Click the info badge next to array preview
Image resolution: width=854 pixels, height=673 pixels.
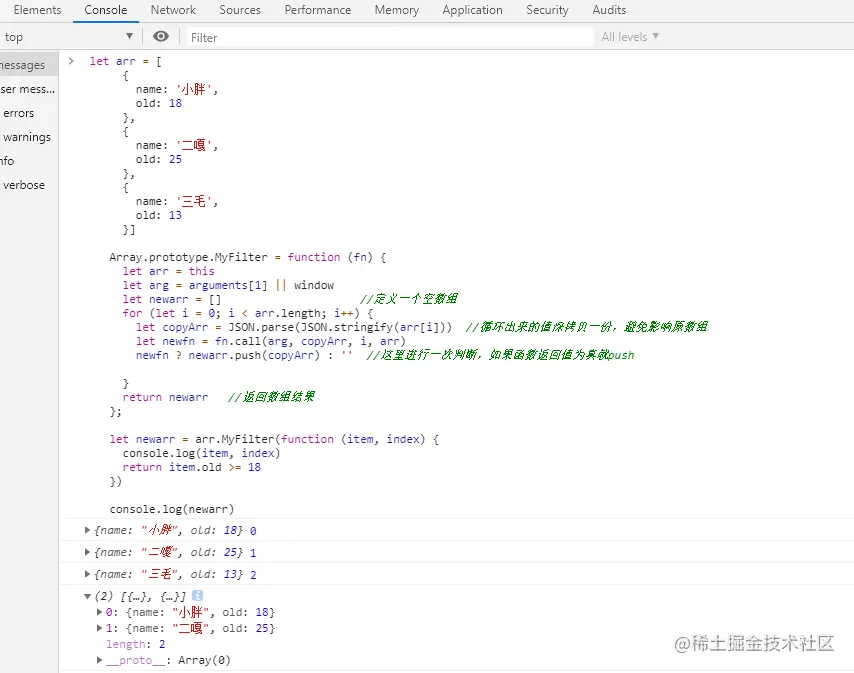pyautogui.click(x=198, y=596)
